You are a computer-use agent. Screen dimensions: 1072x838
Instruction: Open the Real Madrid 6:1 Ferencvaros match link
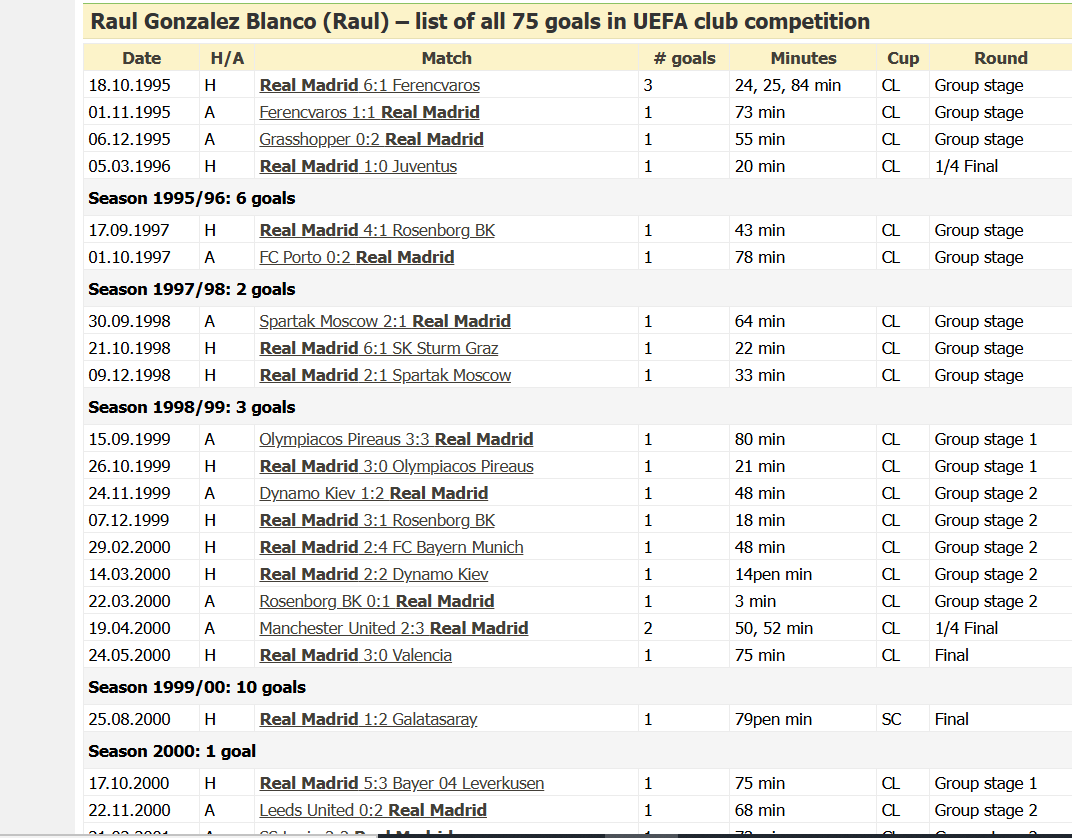[369, 86]
